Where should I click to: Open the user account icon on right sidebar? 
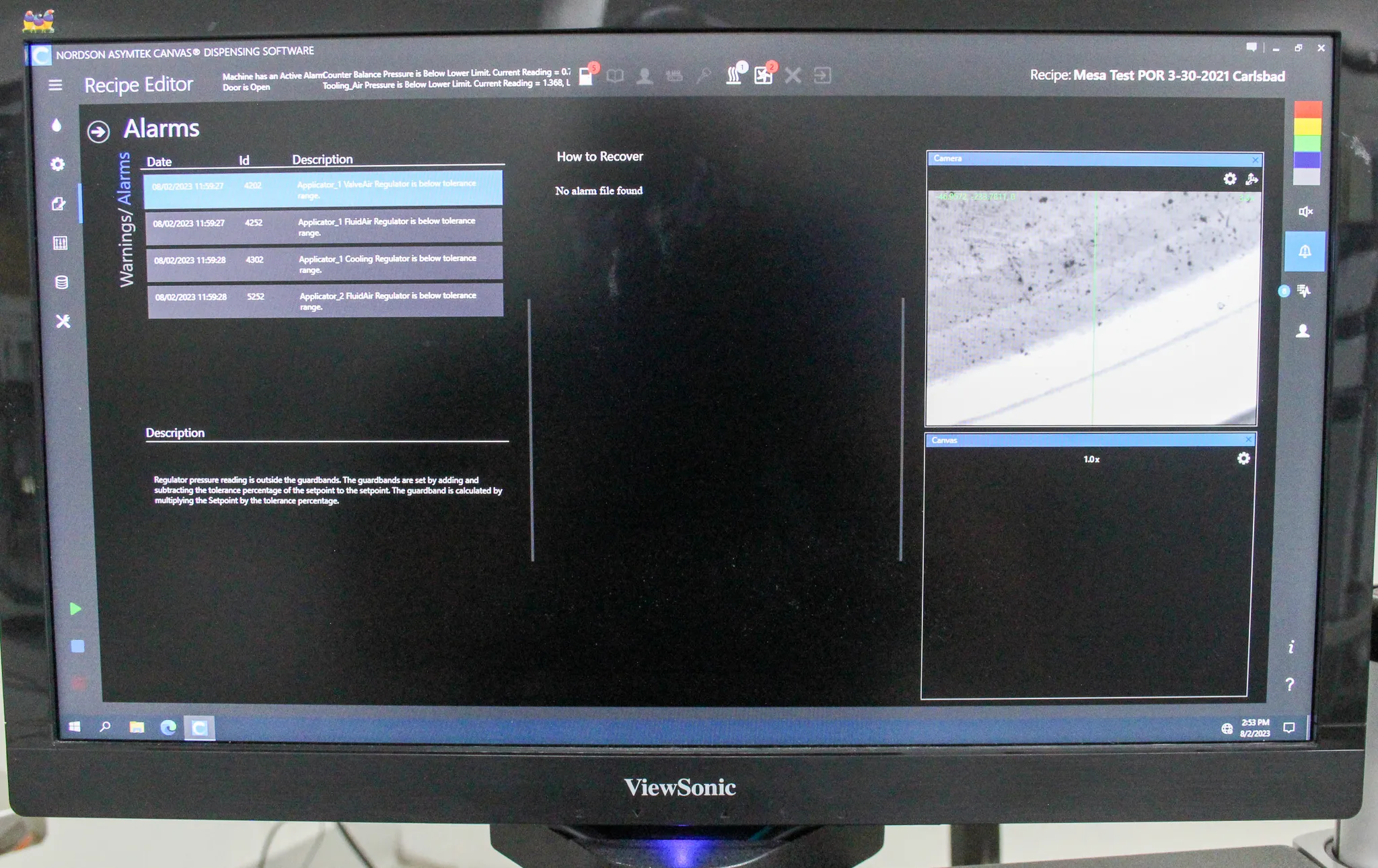point(1303,330)
